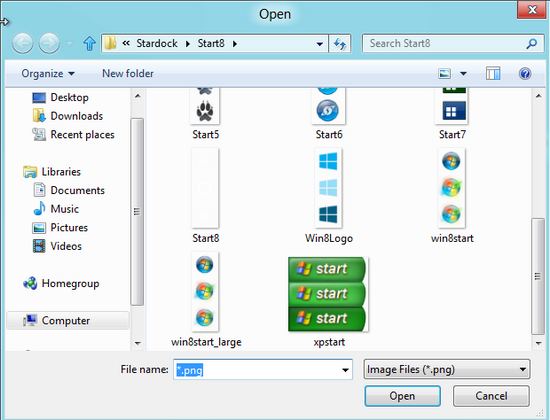Screen dimensions: 550x420
Task: Open the Help question mark icon
Action: 525,73
